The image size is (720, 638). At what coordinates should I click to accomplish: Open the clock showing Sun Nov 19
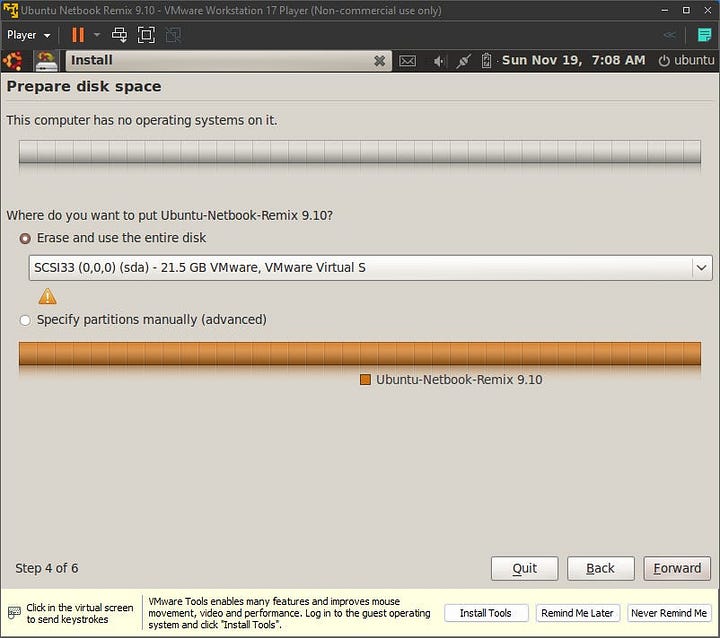click(573, 60)
